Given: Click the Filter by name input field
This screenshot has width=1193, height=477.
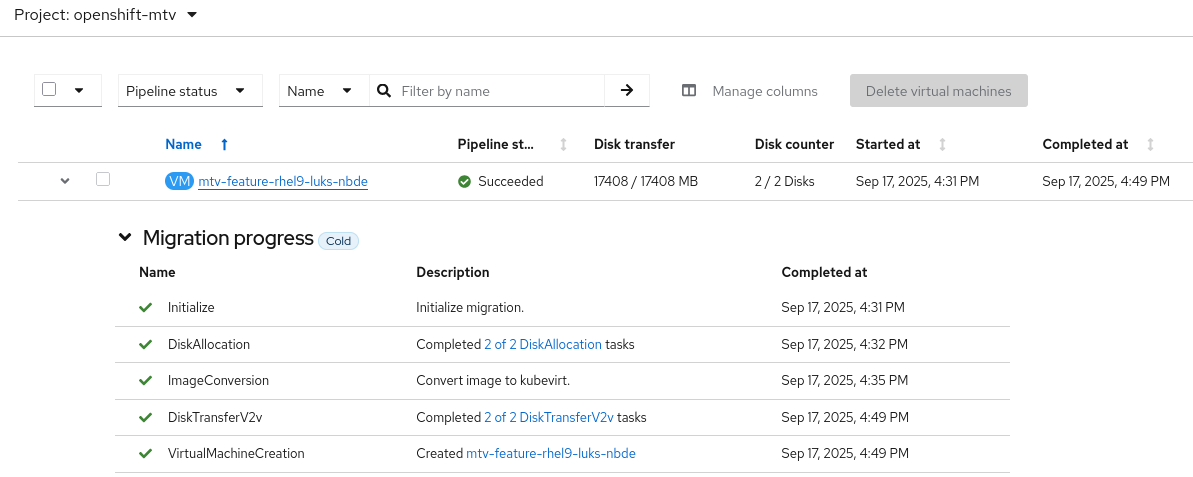Looking at the screenshot, I should (x=497, y=91).
